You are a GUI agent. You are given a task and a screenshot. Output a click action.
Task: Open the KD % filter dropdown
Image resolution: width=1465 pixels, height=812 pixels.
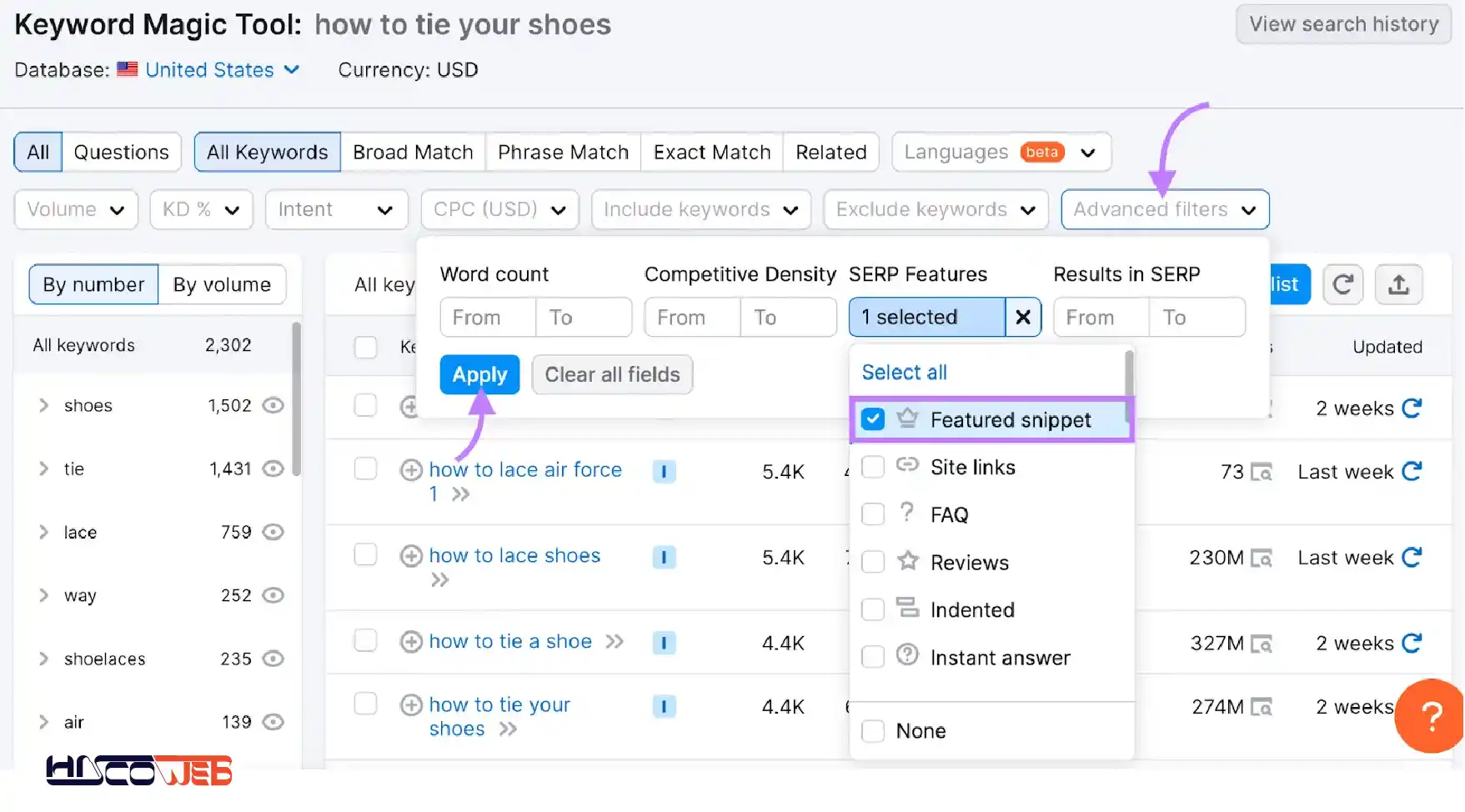click(201, 209)
